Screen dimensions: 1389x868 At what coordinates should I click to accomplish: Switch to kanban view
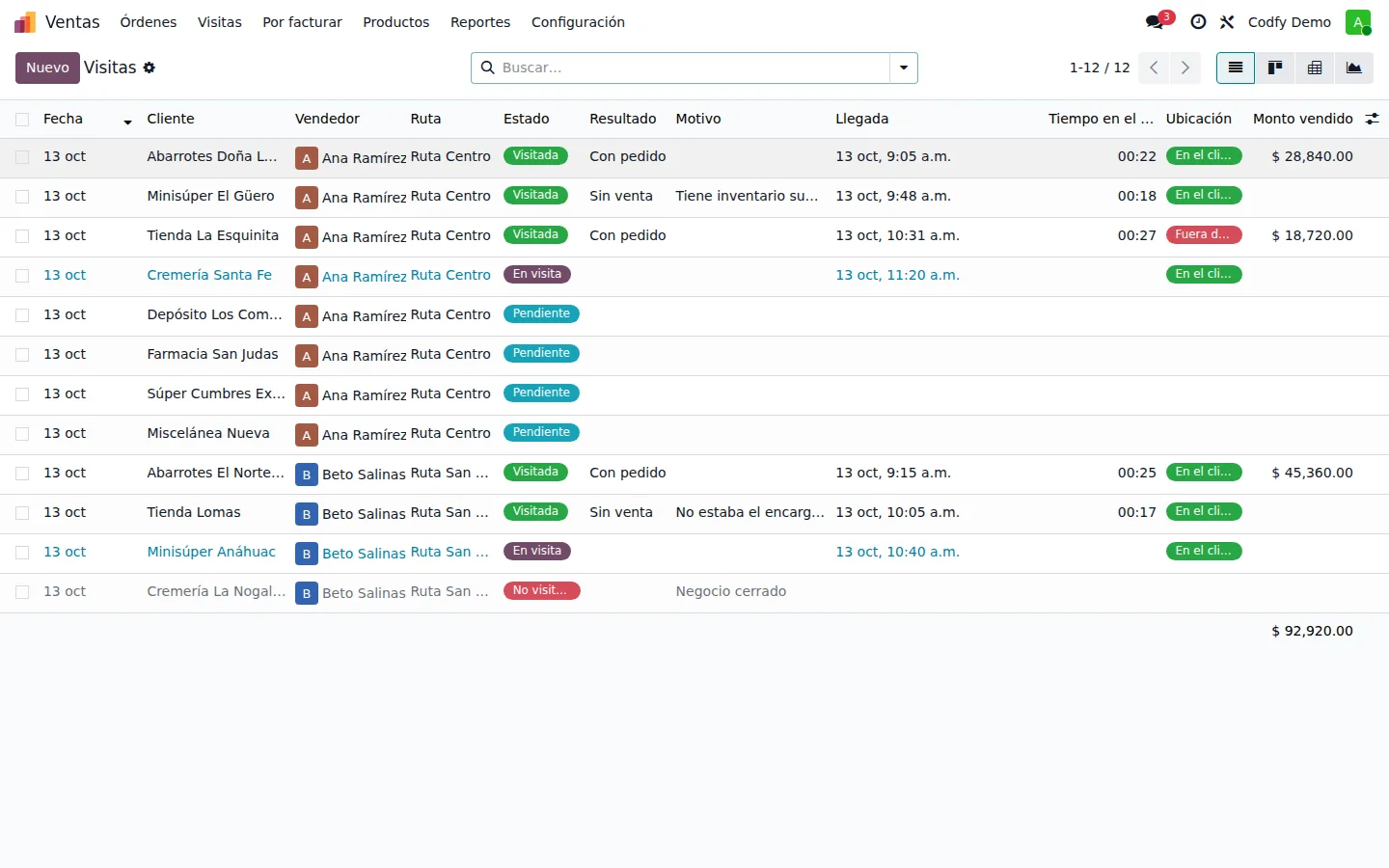pos(1275,68)
